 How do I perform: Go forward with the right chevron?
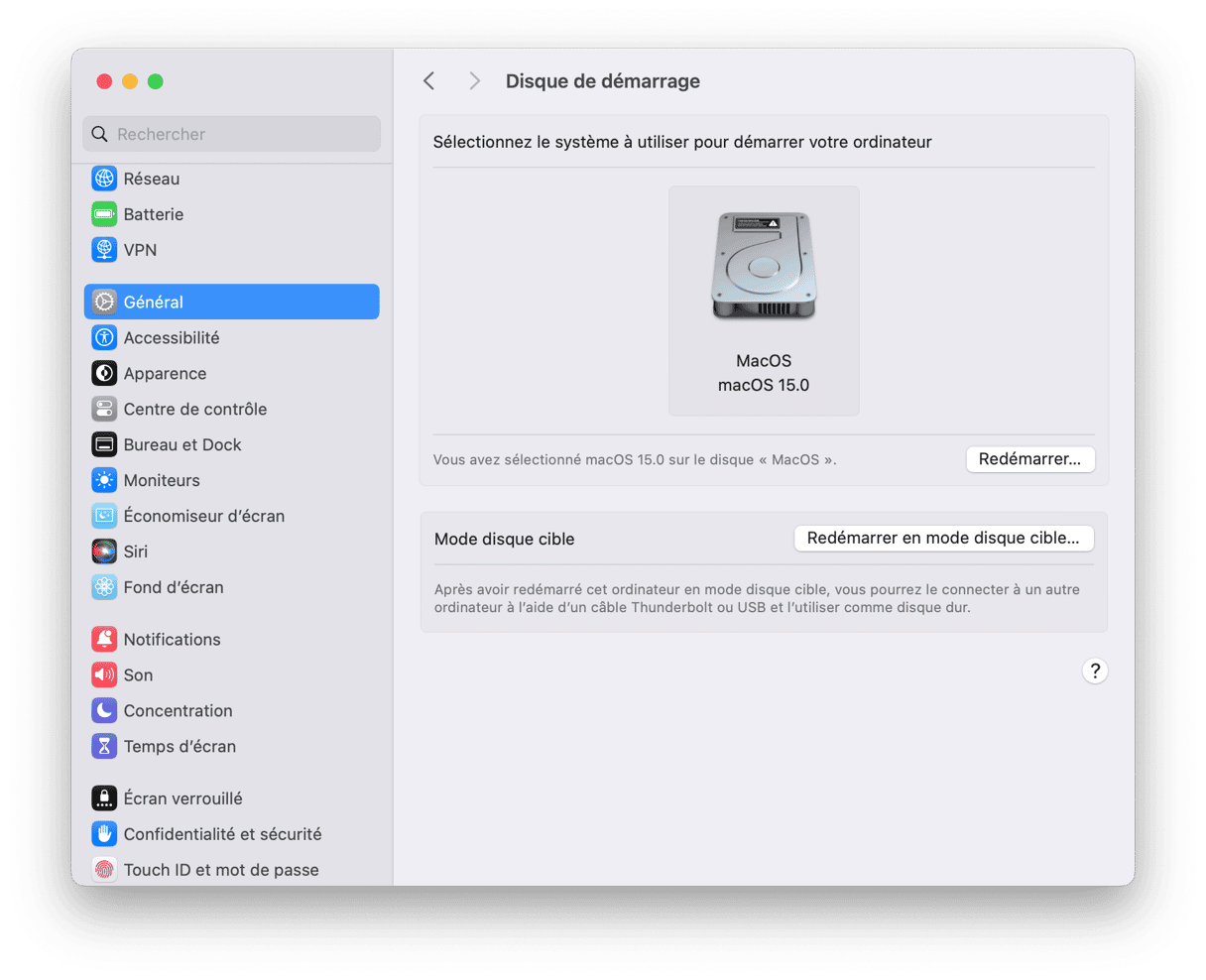[x=475, y=81]
